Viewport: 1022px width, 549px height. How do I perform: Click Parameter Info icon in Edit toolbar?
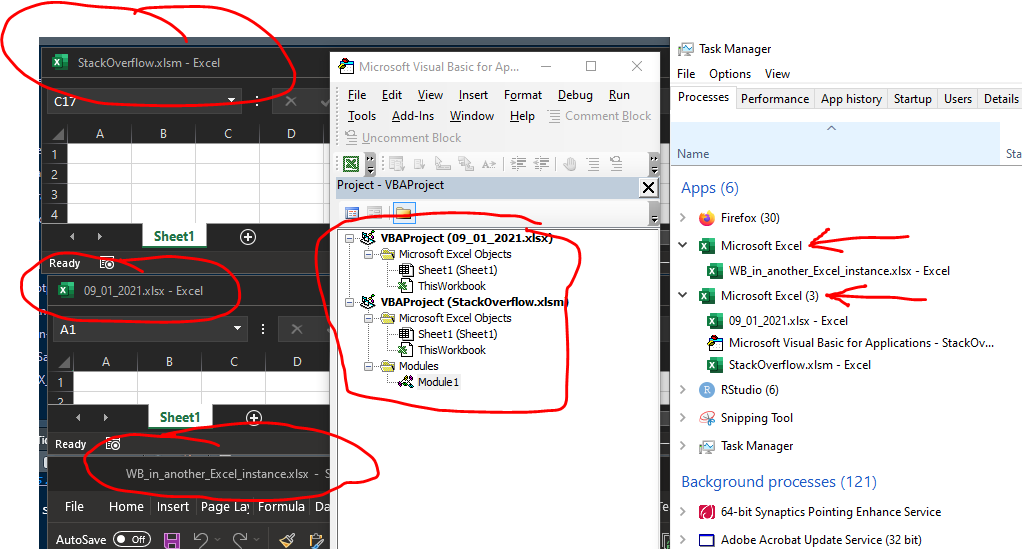[465, 164]
